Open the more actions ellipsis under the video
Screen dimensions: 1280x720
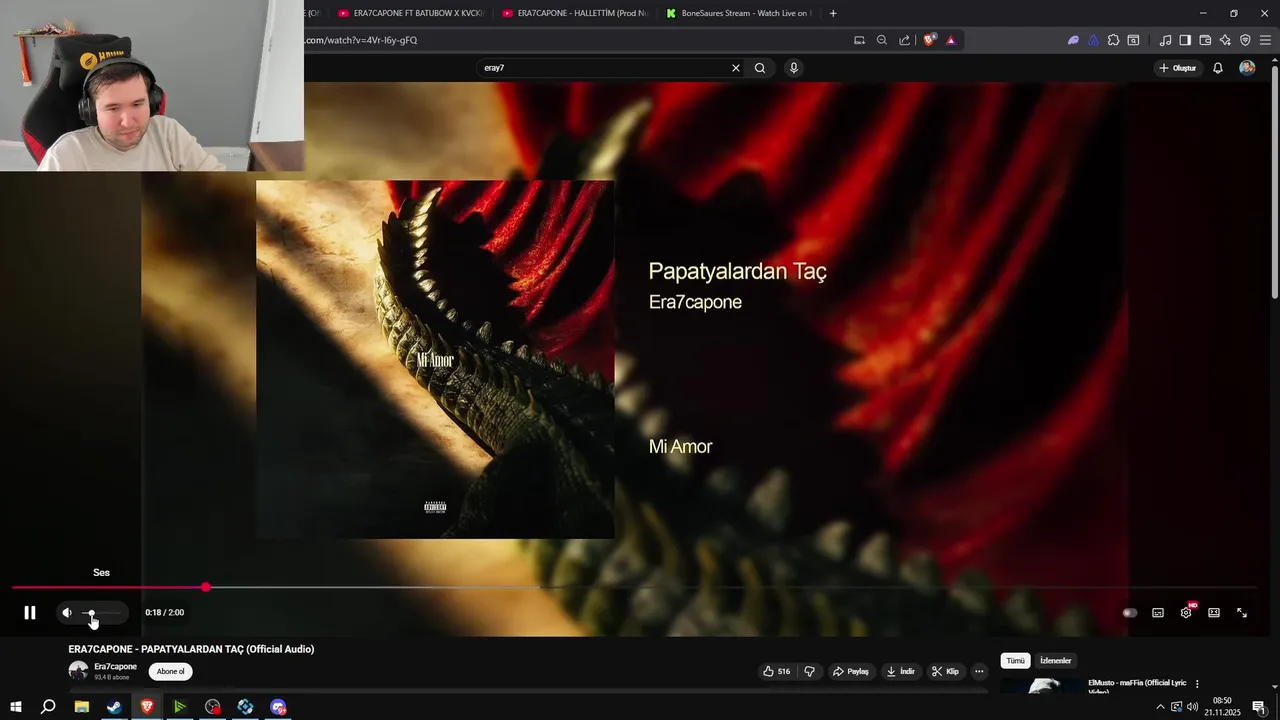980,671
